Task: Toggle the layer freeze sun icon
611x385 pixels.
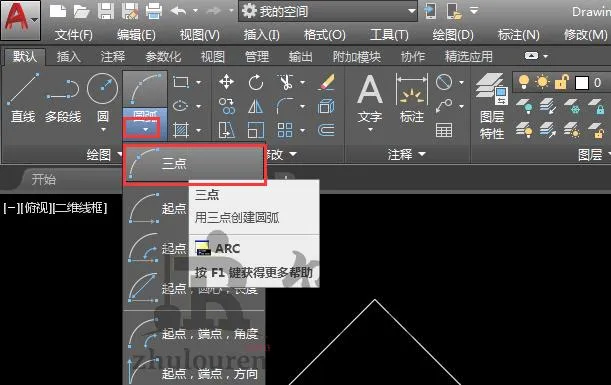Action: pyautogui.click(x=542, y=82)
